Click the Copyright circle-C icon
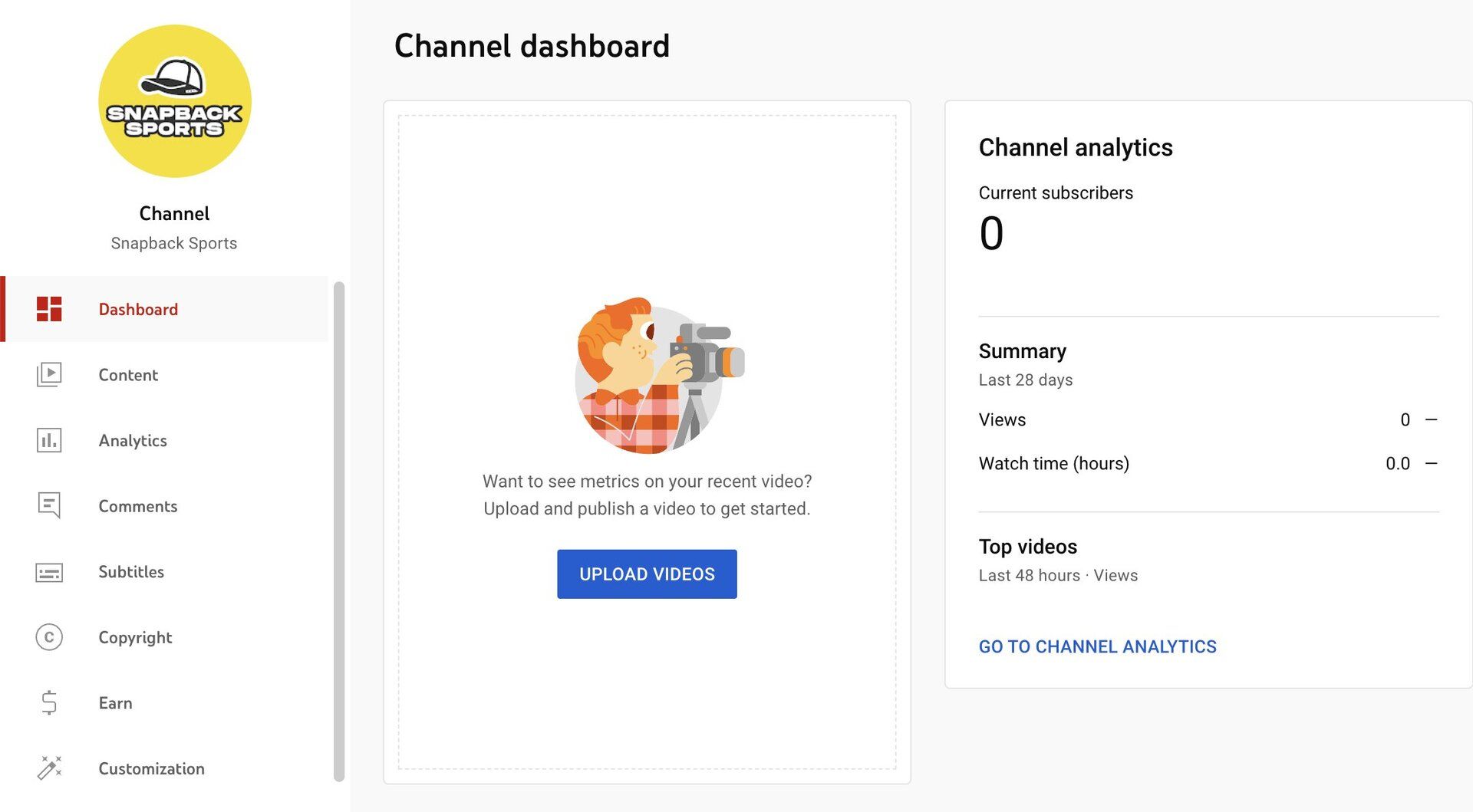1473x812 pixels. point(49,637)
